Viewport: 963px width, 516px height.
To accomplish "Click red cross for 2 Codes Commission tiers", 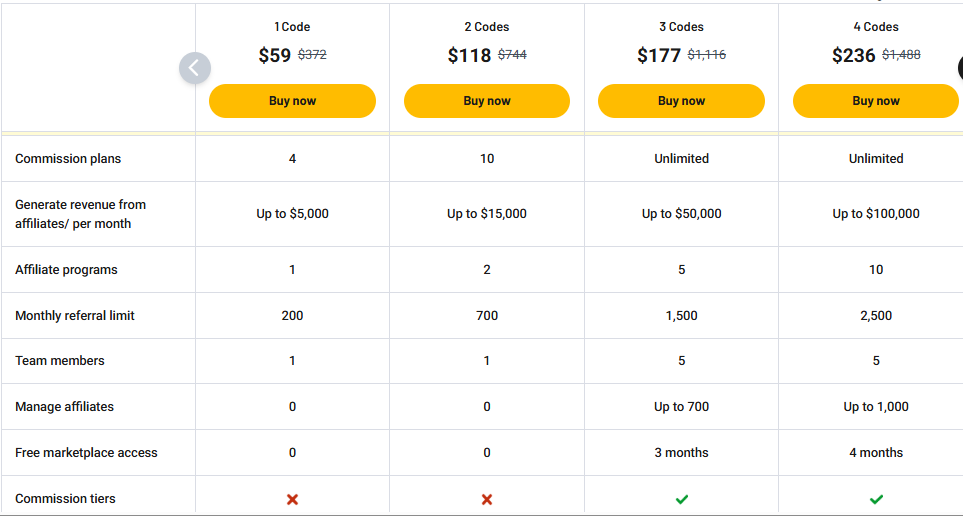I will tap(487, 499).
